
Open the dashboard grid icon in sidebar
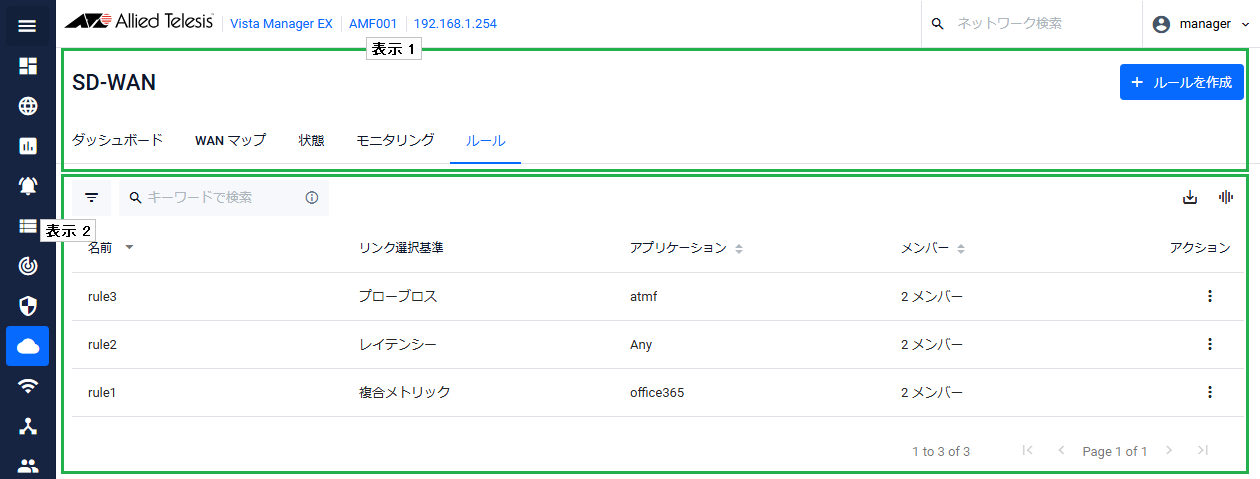pos(28,66)
